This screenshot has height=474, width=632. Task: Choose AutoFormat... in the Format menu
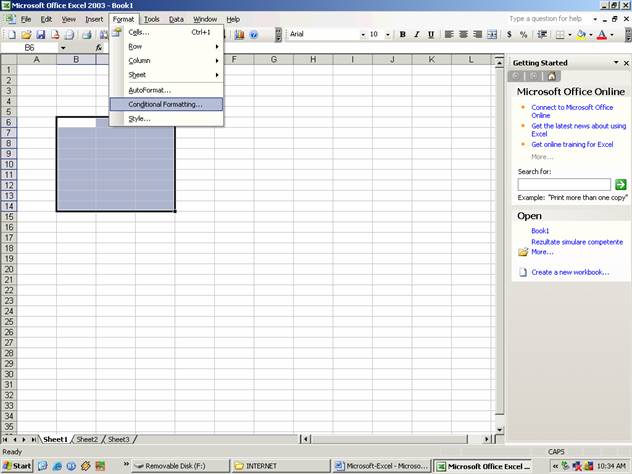point(166,90)
